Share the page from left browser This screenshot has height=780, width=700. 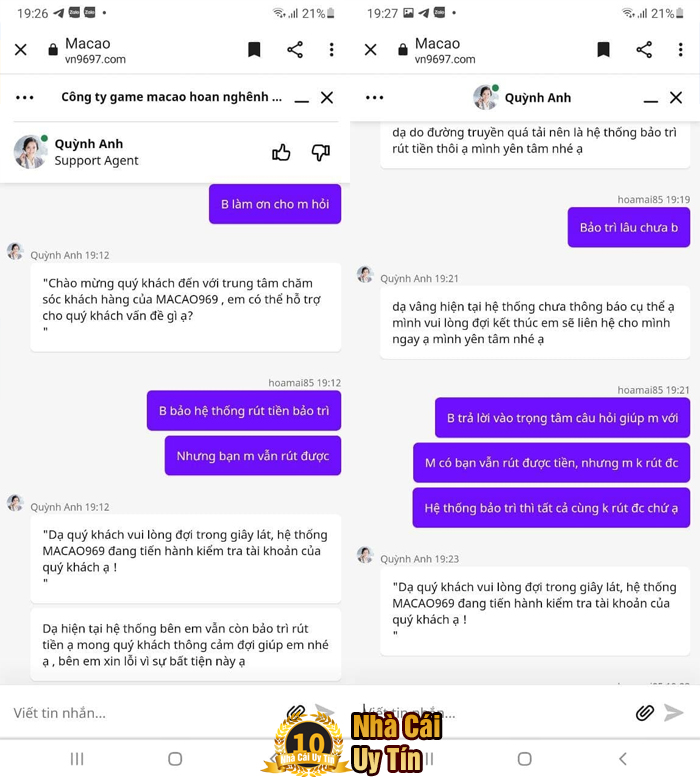[295, 50]
